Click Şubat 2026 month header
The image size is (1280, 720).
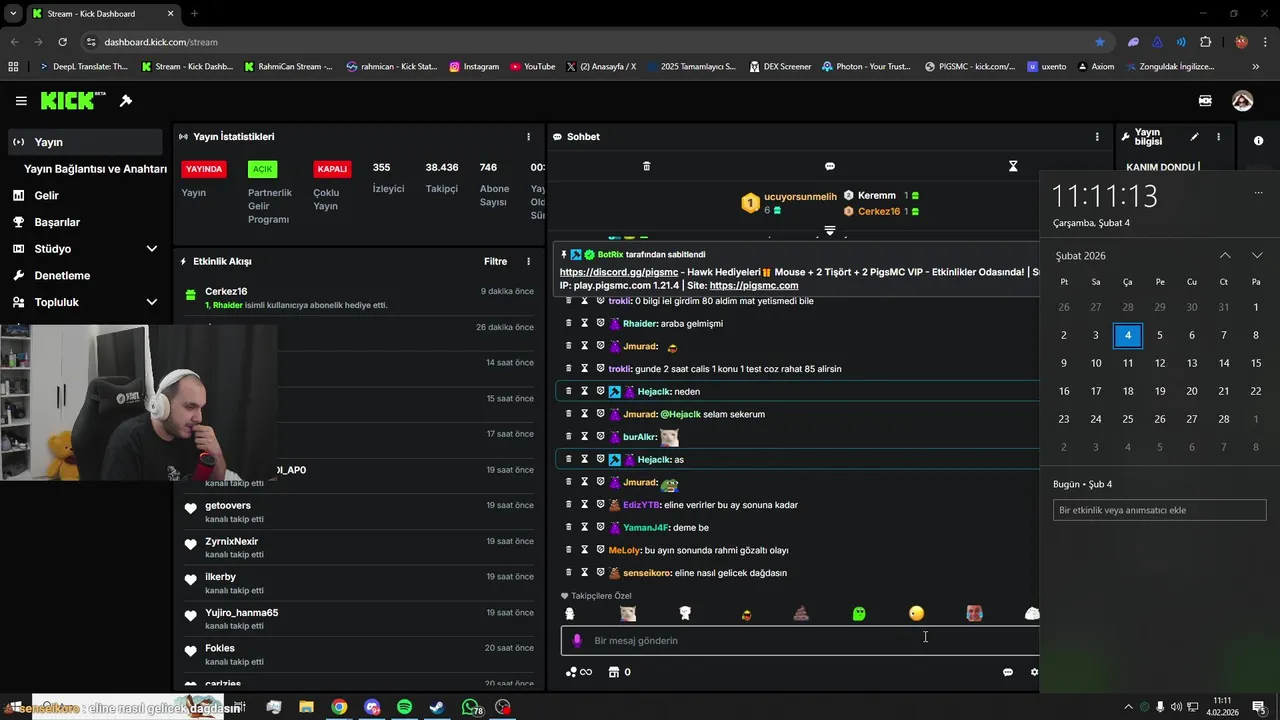(x=1081, y=256)
